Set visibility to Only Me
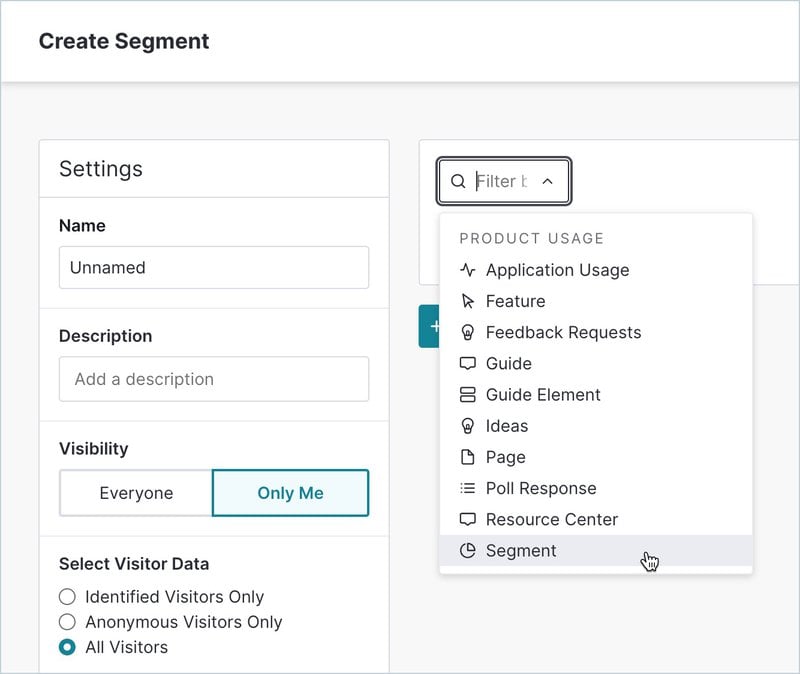The width and height of the screenshot is (800, 674). [x=290, y=493]
